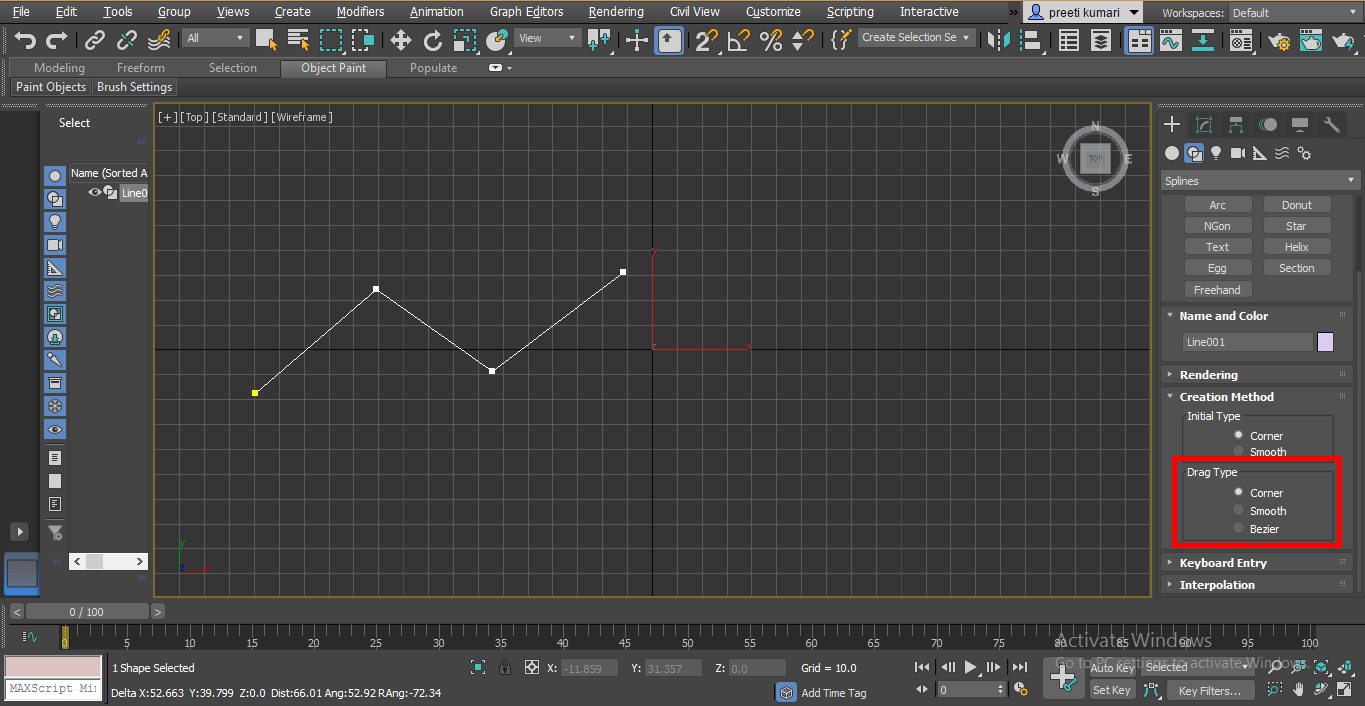Click the Line001 color swatch

1325,341
